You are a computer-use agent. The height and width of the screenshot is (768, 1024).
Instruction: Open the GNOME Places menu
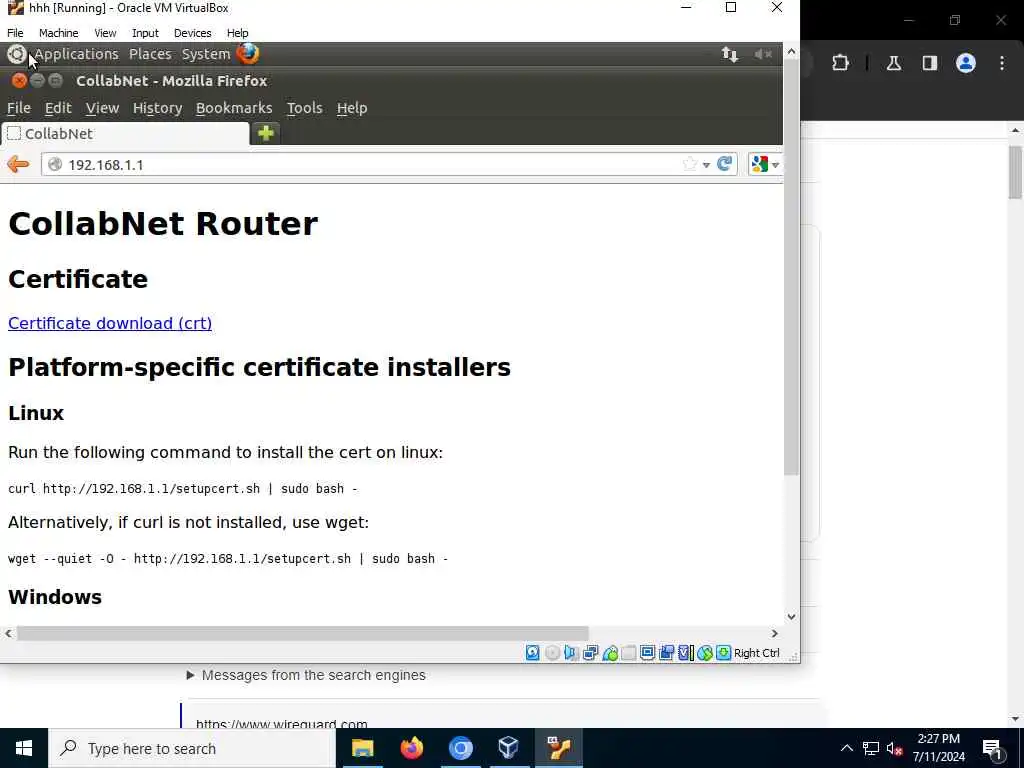[x=150, y=54]
